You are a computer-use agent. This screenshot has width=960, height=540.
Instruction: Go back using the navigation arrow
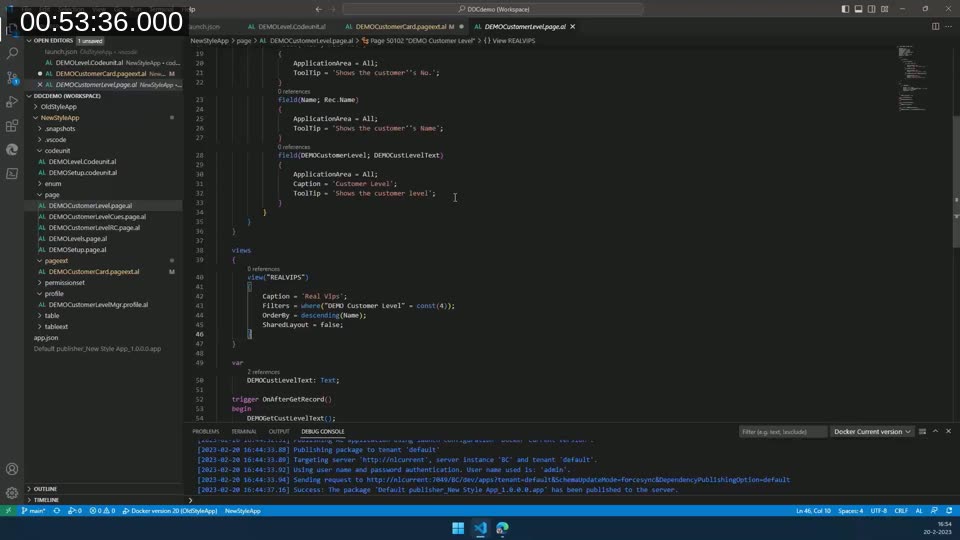coord(318,9)
